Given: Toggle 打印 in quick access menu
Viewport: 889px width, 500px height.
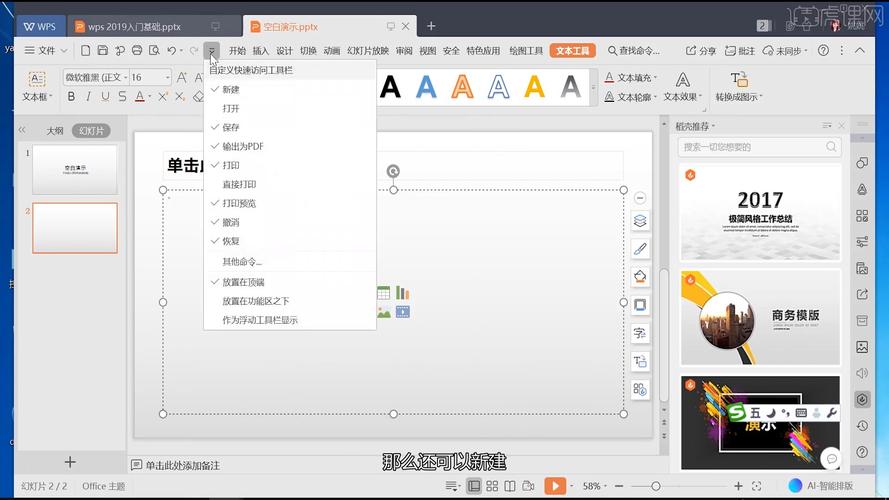Looking at the screenshot, I should [290, 165].
